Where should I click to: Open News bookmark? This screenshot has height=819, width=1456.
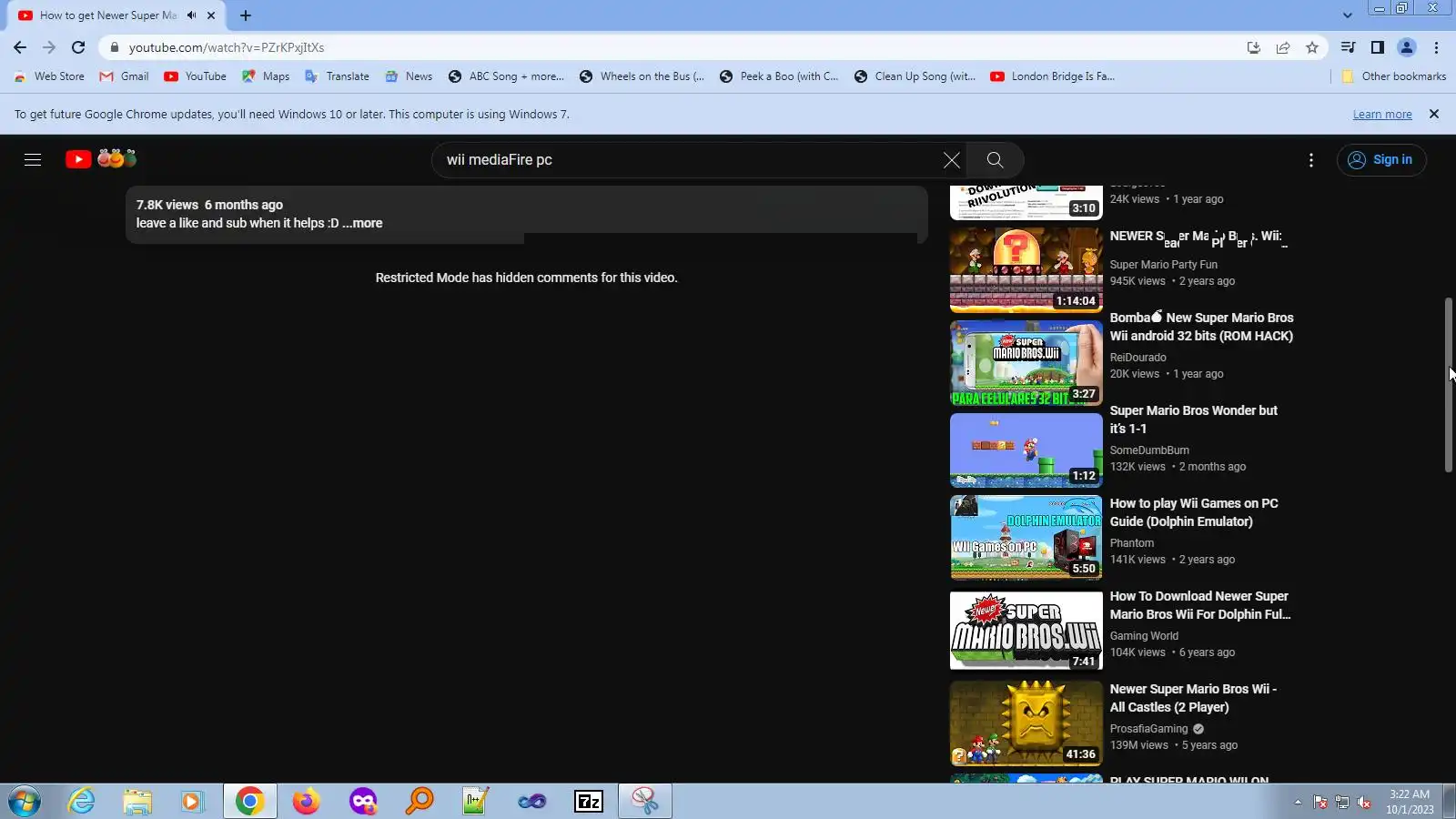(x=409, y=76)
